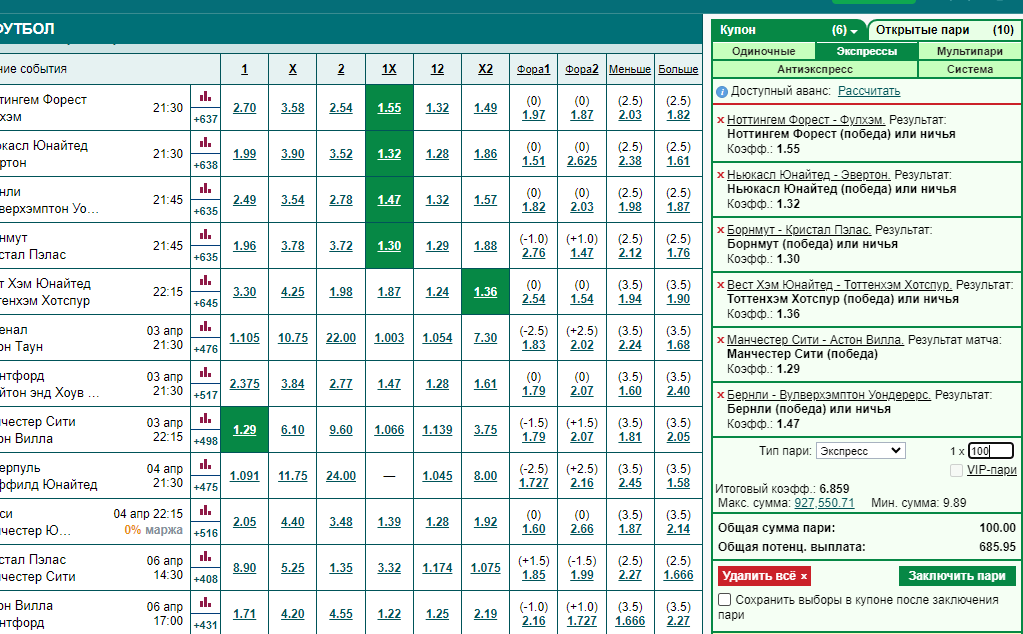The image size is (1023, 634).
Task: Remove Manchester City - Aston Villa selection from coupon
Action: [x=720, y=340]
